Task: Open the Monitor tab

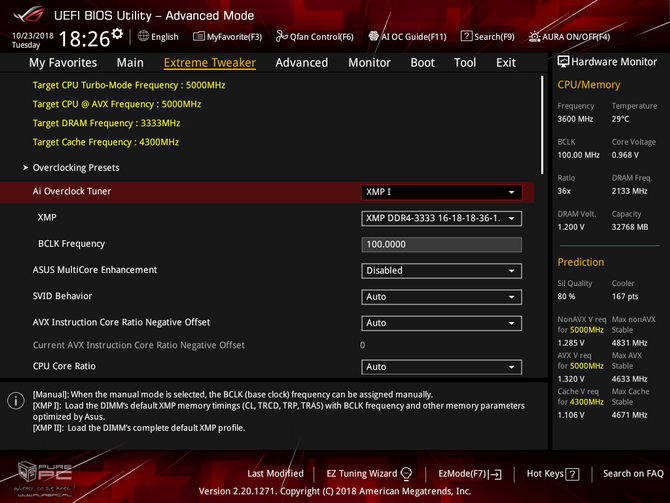Action: point(369,63)
